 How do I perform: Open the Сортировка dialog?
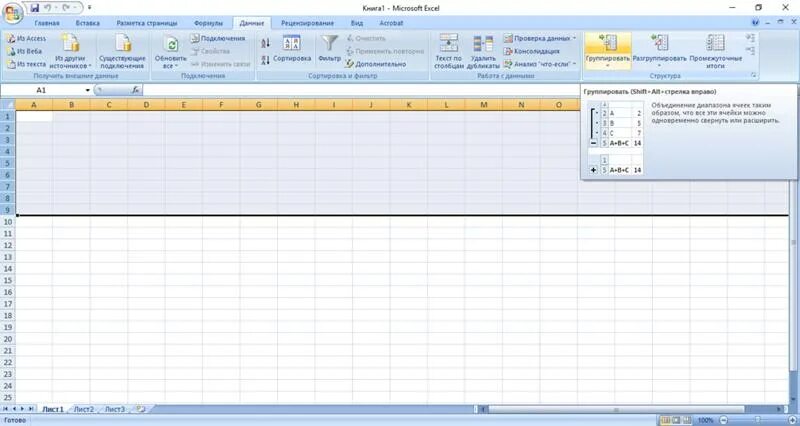292,49
